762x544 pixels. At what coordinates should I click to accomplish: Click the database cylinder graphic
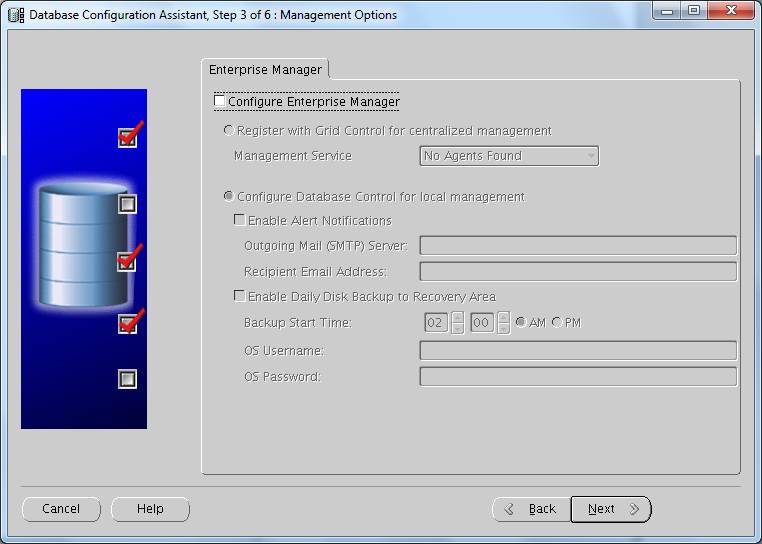point(84,245)
